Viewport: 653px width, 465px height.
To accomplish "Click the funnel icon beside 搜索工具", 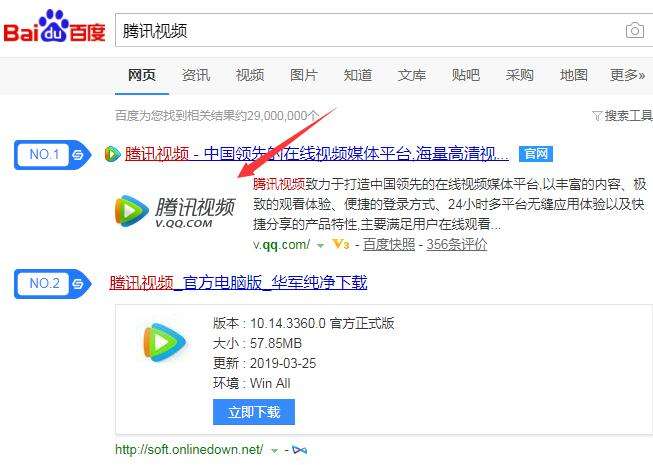I will coord(597,116).
